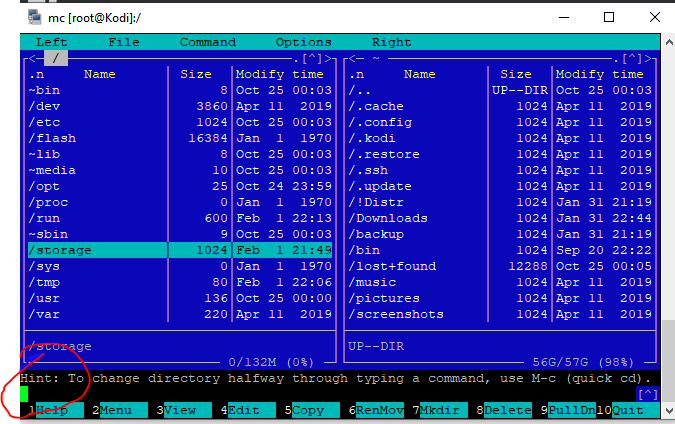
Task: Toggle the .n sort order in left panel
Action: click(x=36, y=74)
